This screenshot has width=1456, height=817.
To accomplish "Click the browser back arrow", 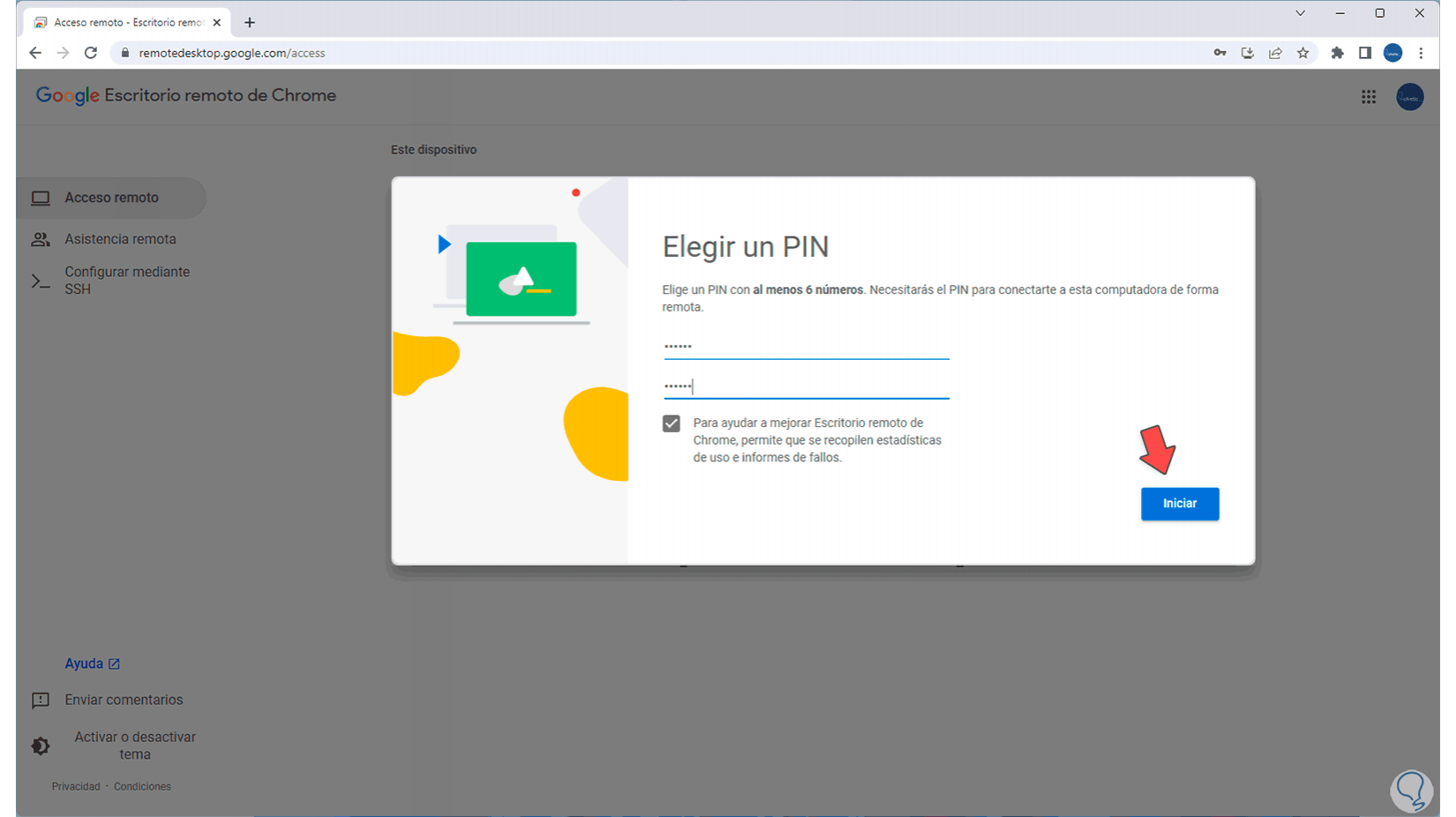I will coord(35,53).
